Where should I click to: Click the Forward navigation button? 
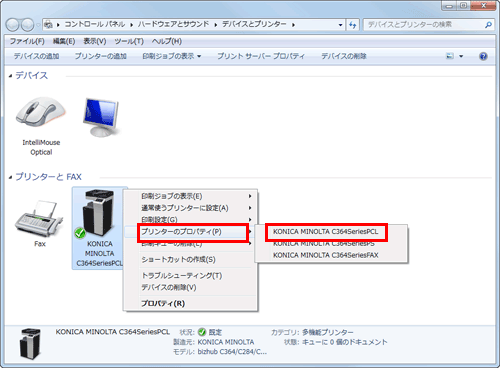[x=27, y=25]
